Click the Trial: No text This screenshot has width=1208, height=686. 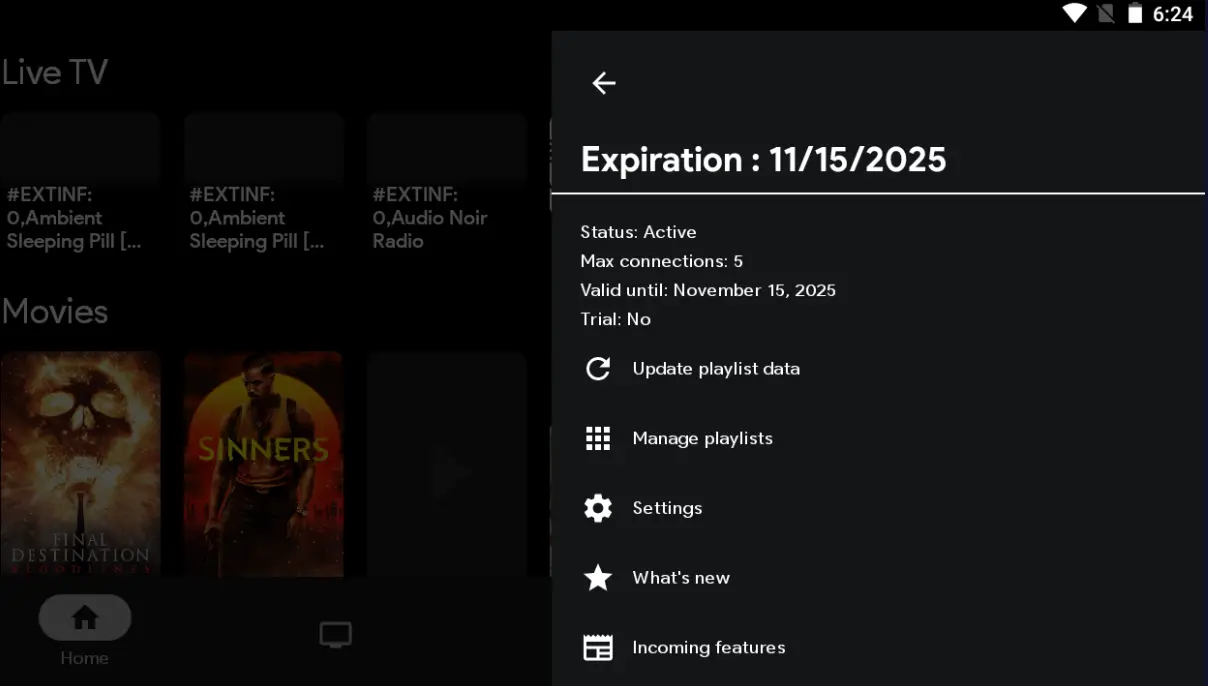coord(615,319)
